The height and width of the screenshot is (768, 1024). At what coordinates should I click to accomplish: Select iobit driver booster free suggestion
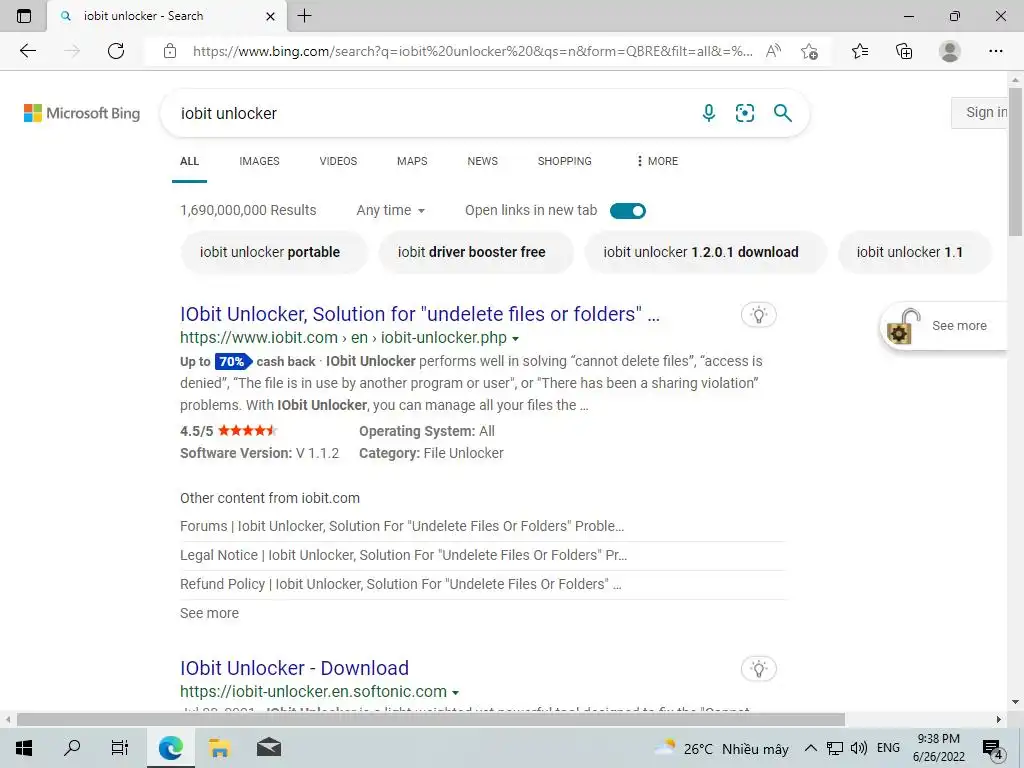click(x=475, y=252)
